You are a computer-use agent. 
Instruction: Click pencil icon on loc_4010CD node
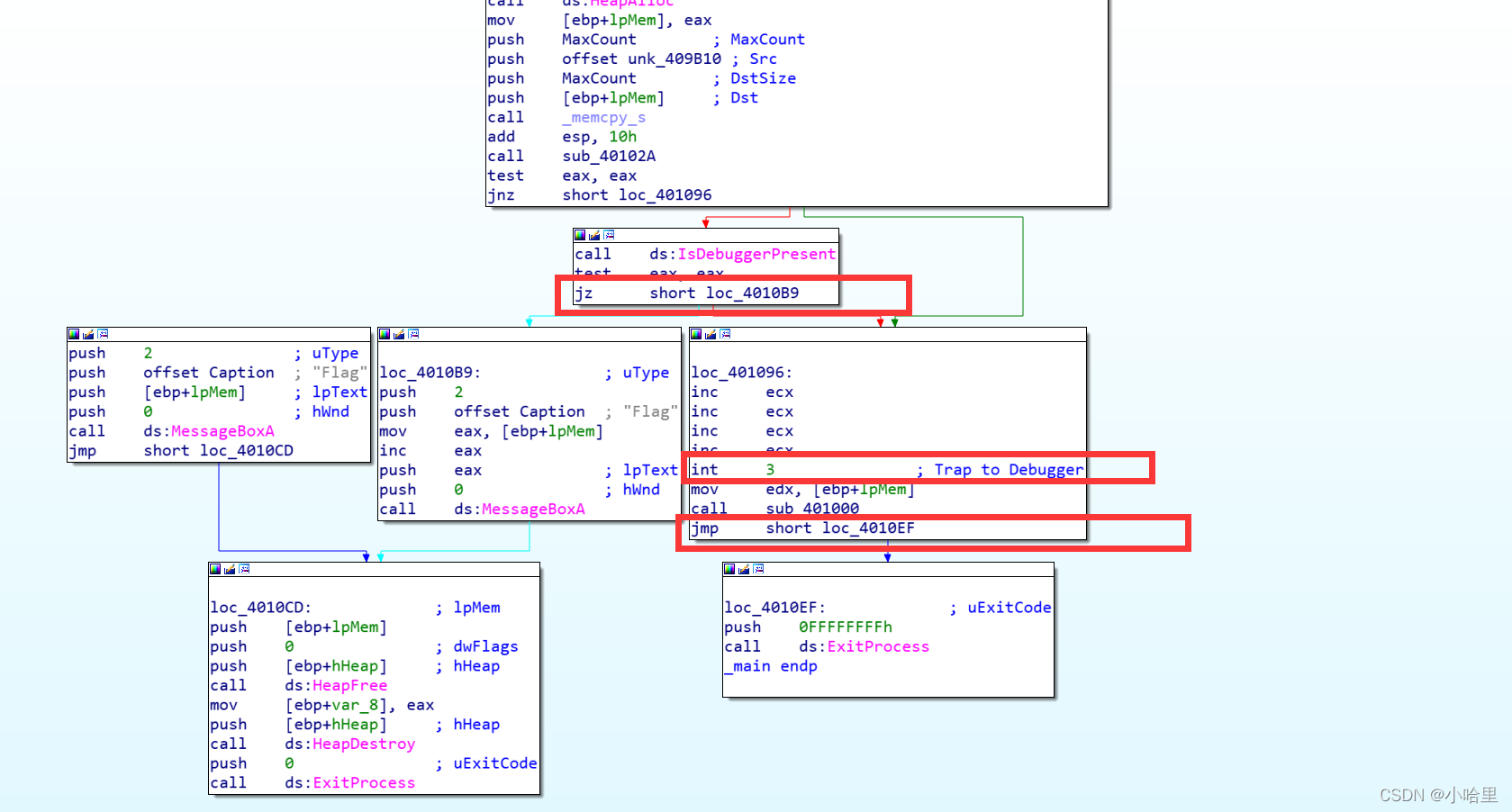coord(230,569)
